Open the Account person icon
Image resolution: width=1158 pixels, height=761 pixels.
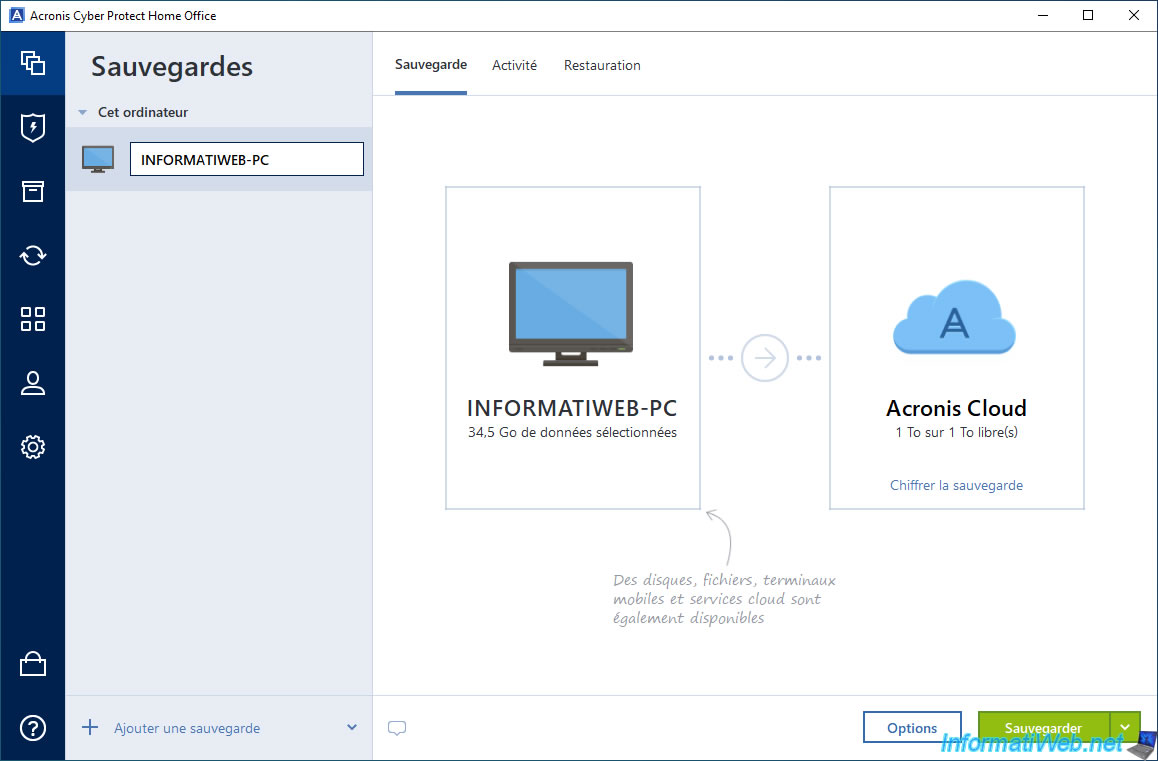tap(32, 383)
